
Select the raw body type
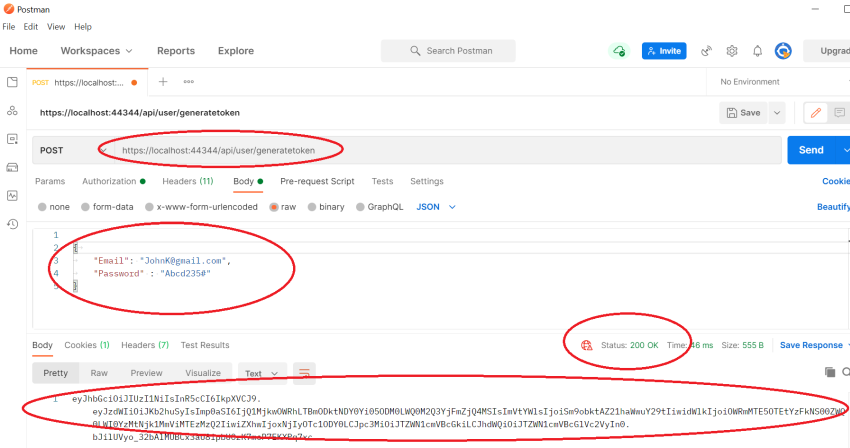(283, 207)
